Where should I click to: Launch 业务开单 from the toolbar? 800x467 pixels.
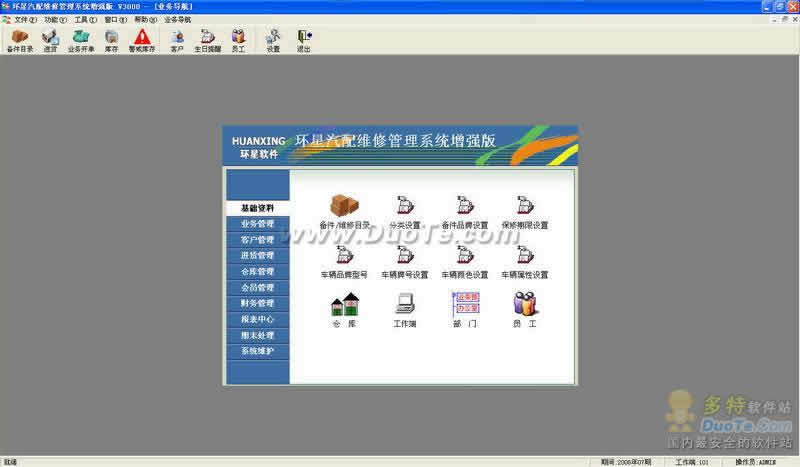[81, 41]
